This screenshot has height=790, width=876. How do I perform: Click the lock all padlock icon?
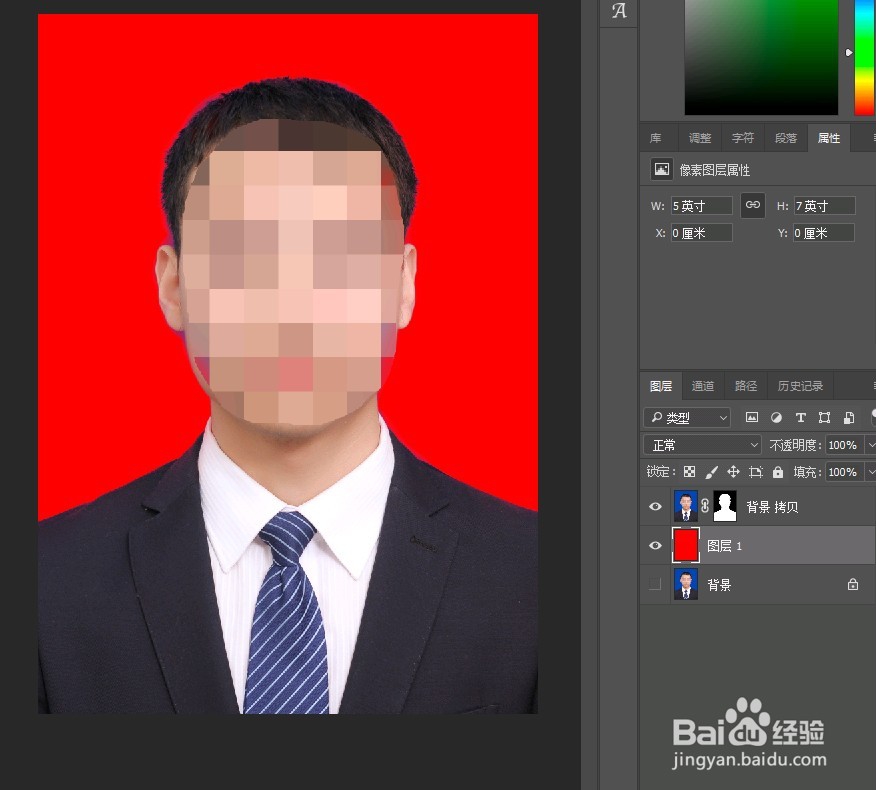pyautogui.click(x=779, y=471)
